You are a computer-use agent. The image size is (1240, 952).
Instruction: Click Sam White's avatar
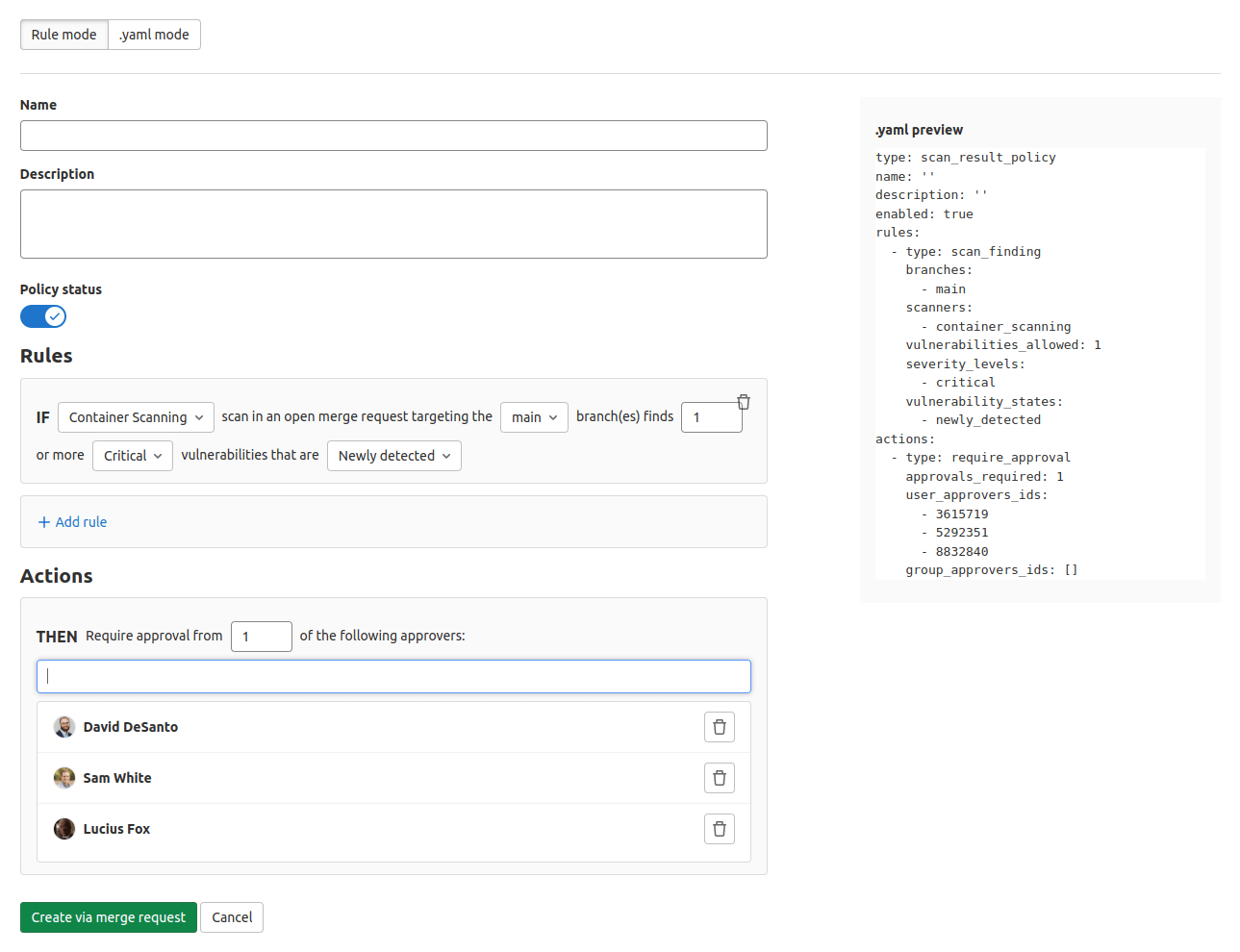click(64, 778)
